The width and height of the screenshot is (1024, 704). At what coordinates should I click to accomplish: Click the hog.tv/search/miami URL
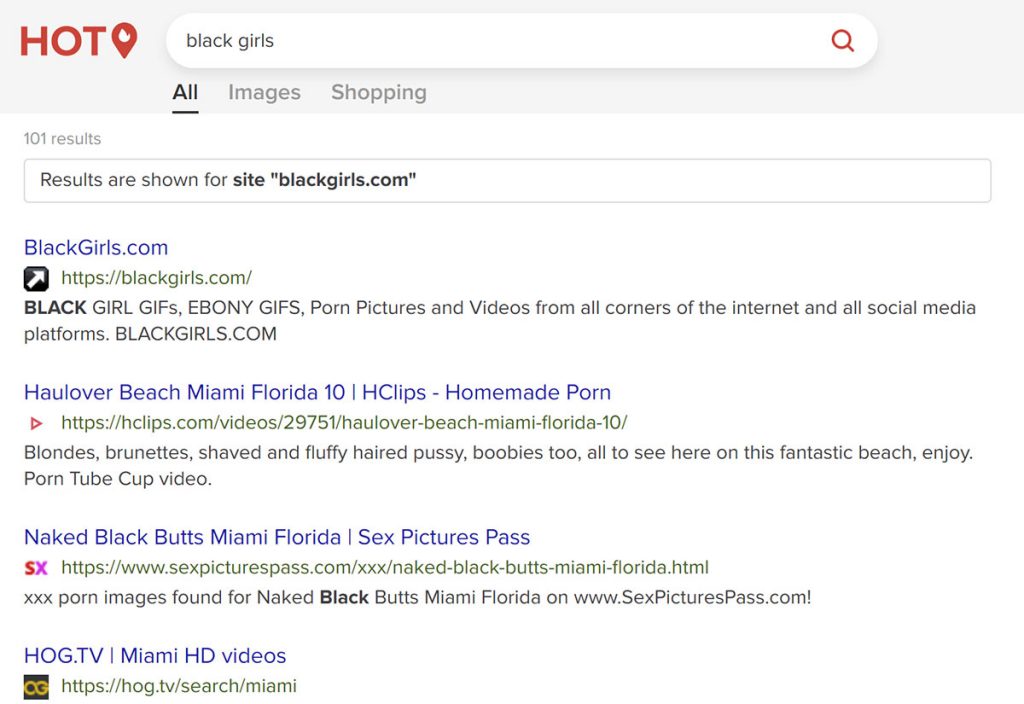(x=178, y=687)
